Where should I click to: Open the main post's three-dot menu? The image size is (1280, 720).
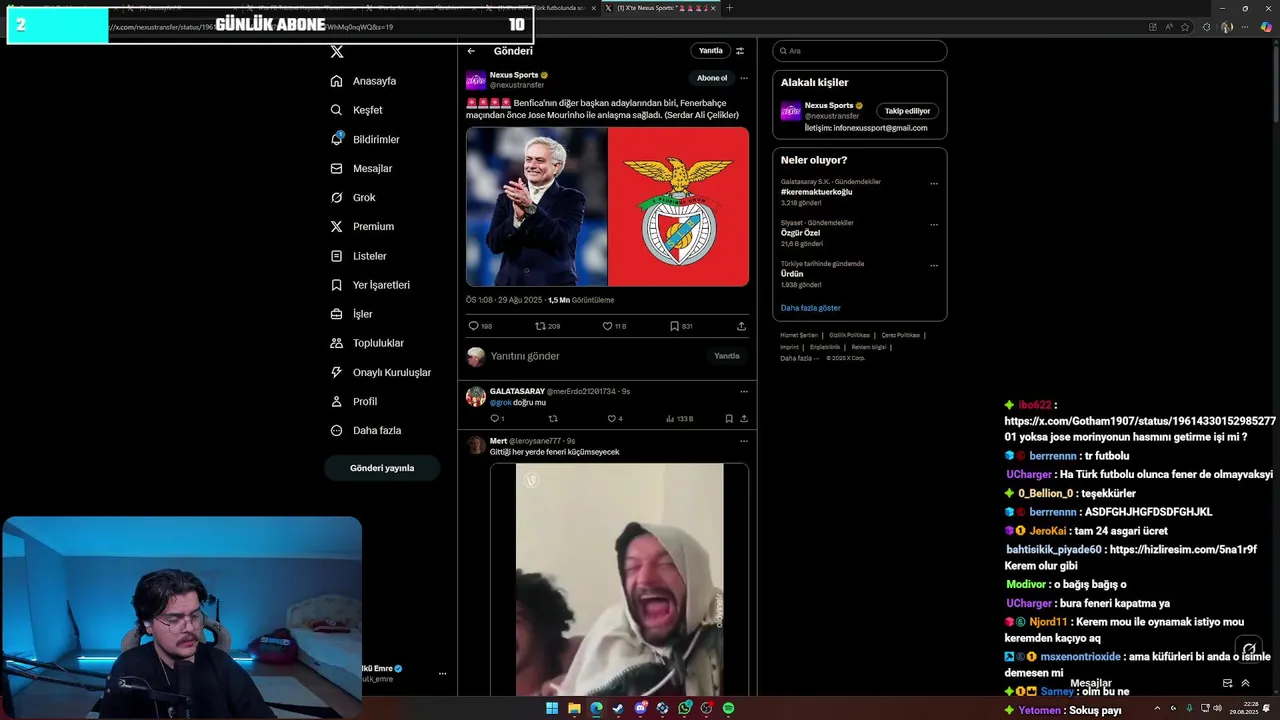click(744, 78)
